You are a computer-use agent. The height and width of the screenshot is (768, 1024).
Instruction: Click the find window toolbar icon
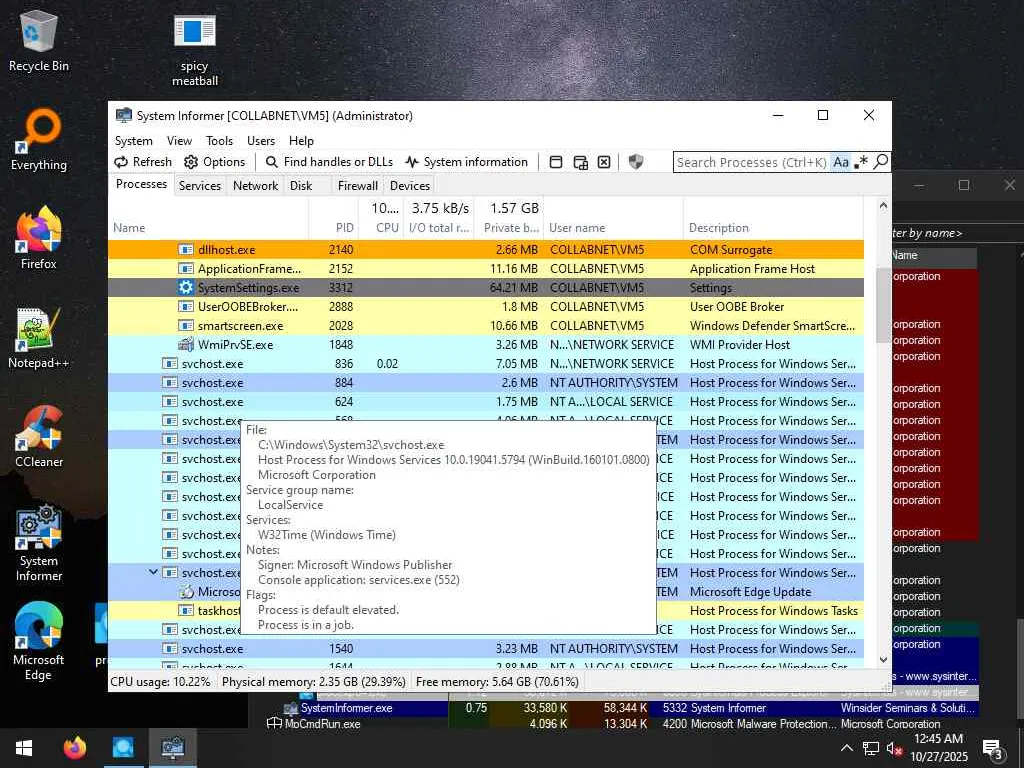556,162
